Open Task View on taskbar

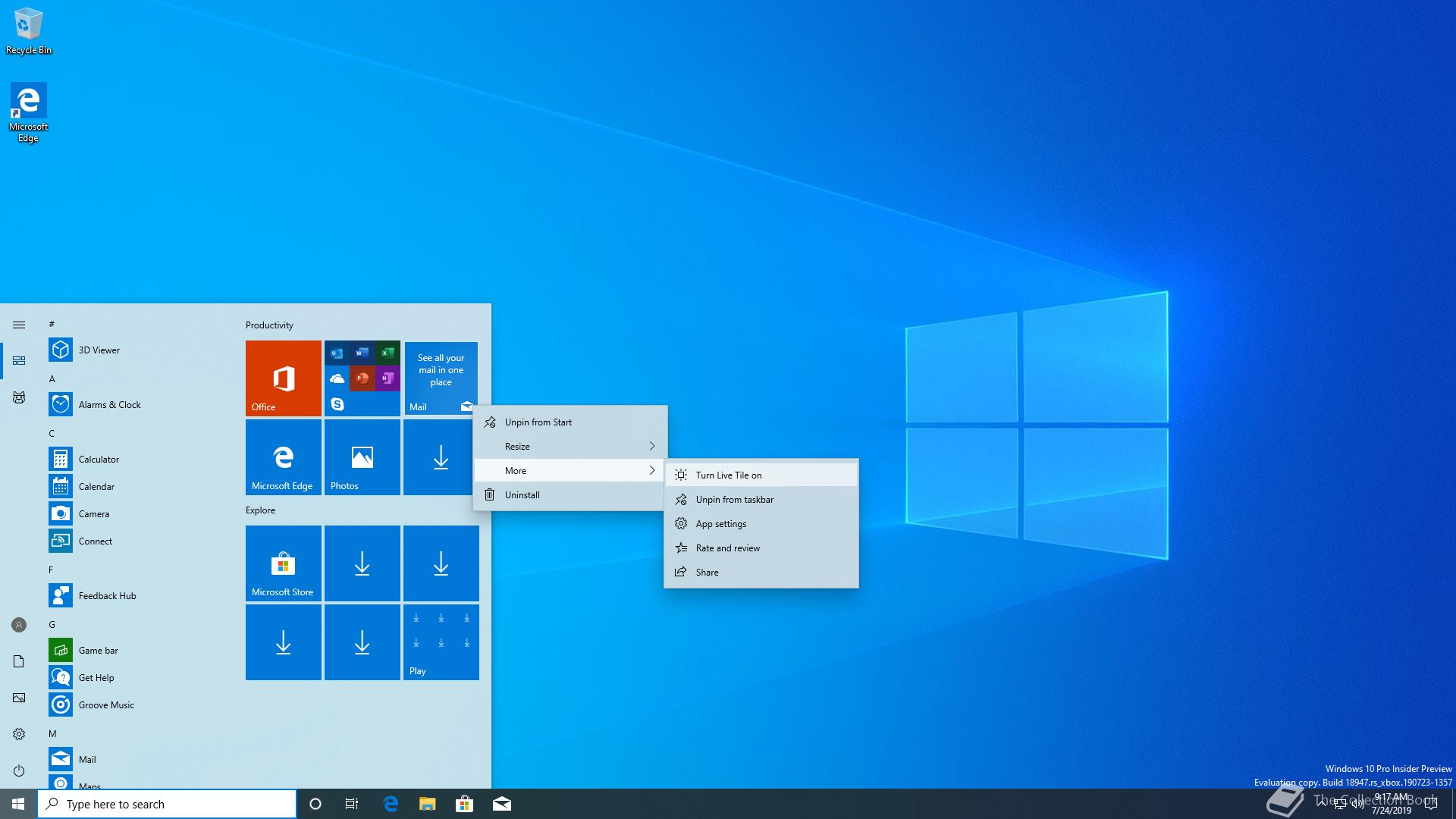(352, 804)
